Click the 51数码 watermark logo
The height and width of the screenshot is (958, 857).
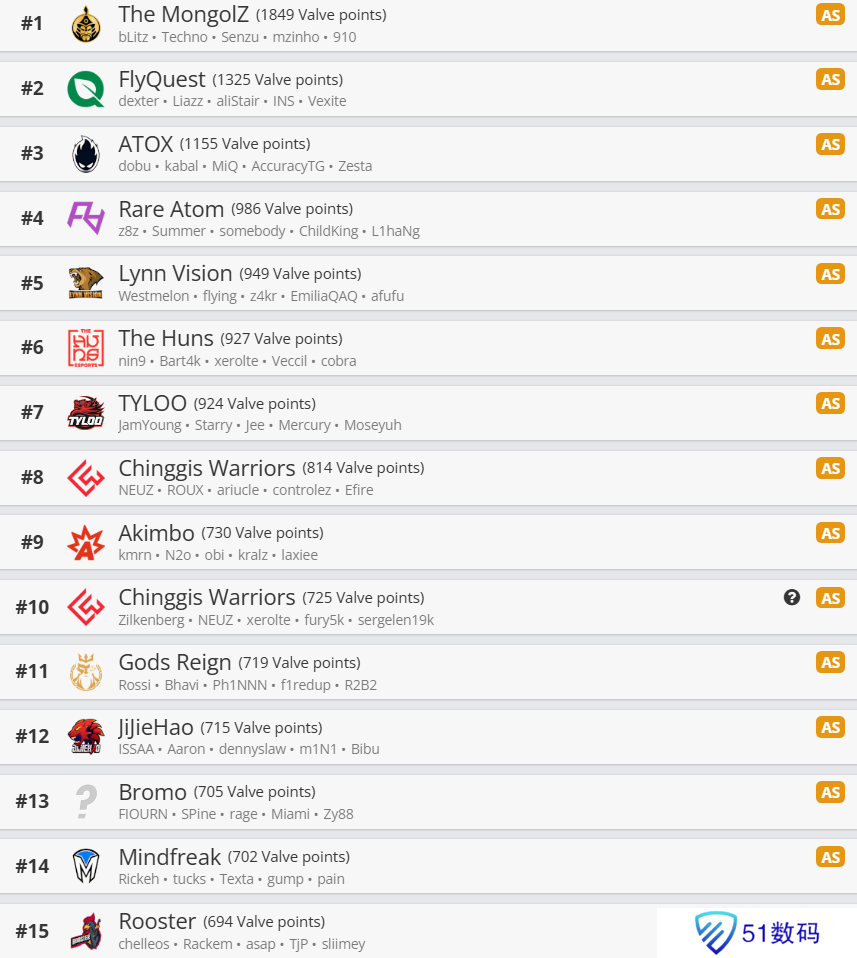[x=757, y=933]
